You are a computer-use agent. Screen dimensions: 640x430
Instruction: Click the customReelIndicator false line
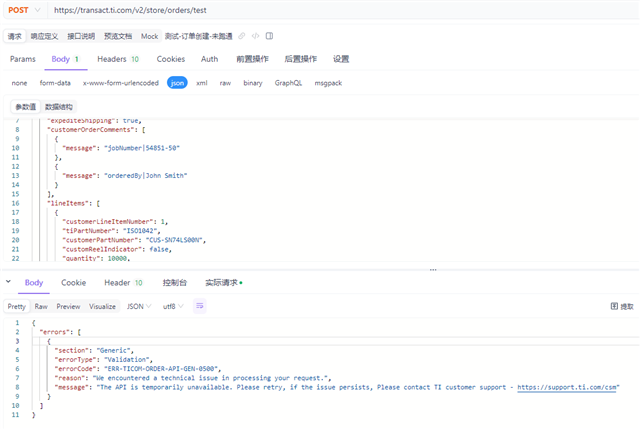[x=117, y=249]
